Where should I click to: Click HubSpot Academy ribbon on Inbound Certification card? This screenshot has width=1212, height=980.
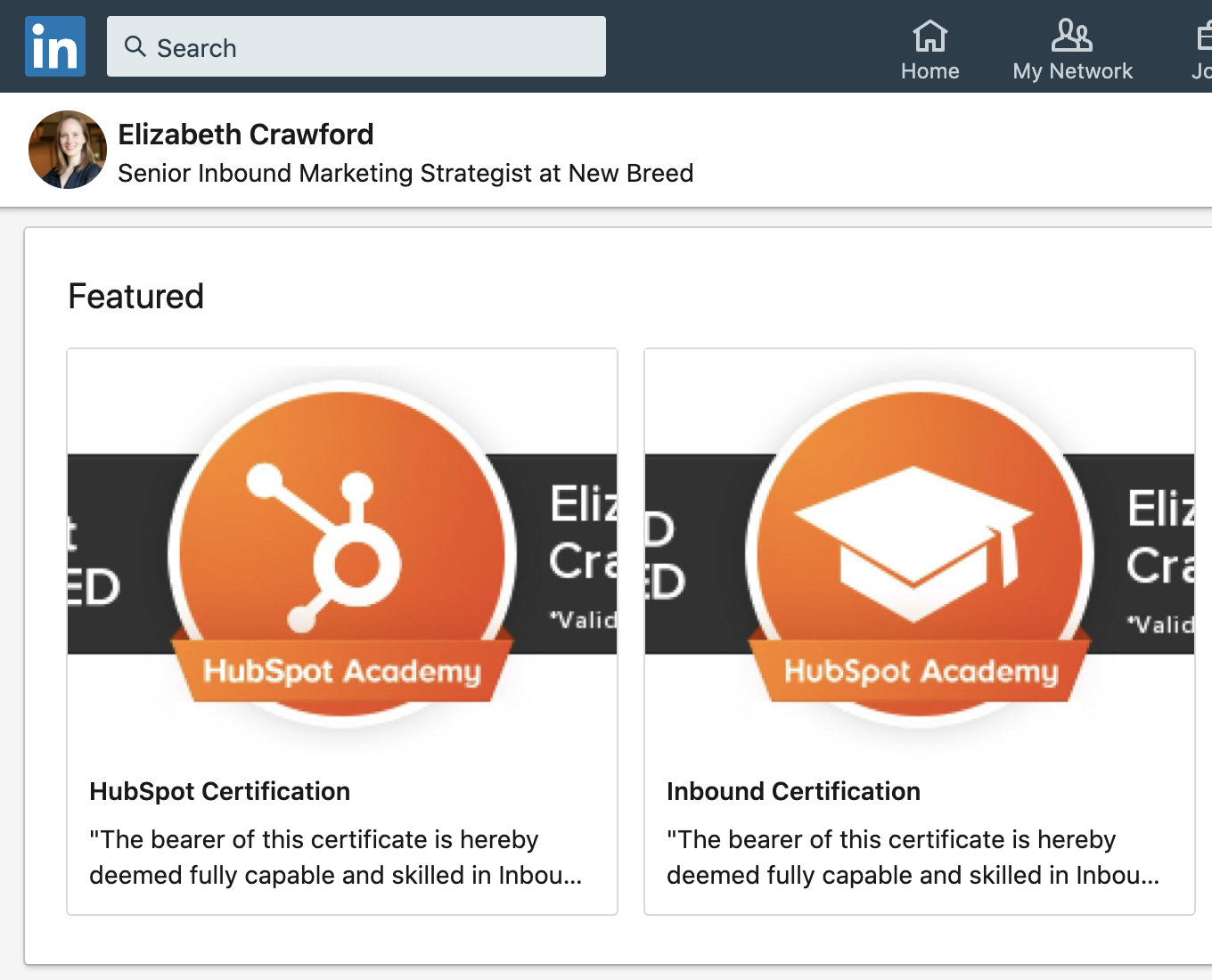[x=921, y=671]
